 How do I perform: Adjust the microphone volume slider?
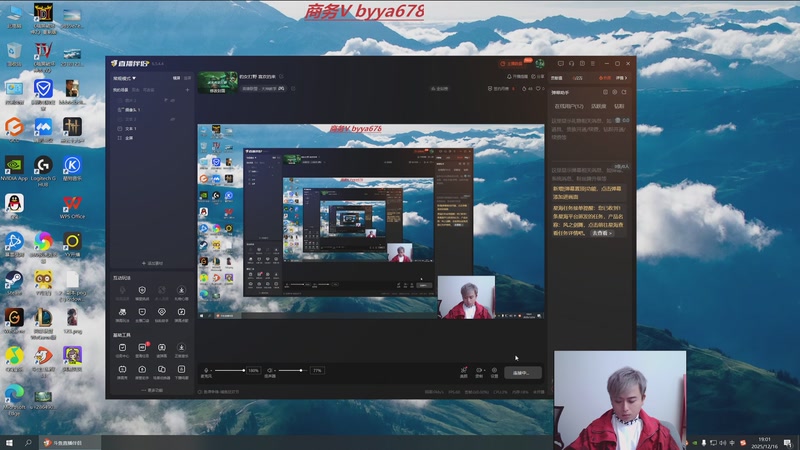click(x=229, y=370)
